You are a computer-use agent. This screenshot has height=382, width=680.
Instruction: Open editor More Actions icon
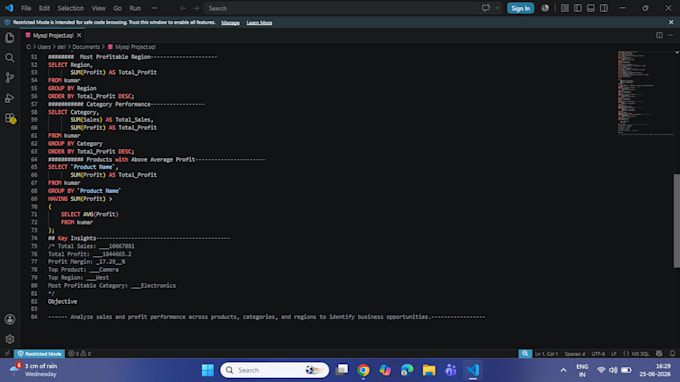[670, 35]
